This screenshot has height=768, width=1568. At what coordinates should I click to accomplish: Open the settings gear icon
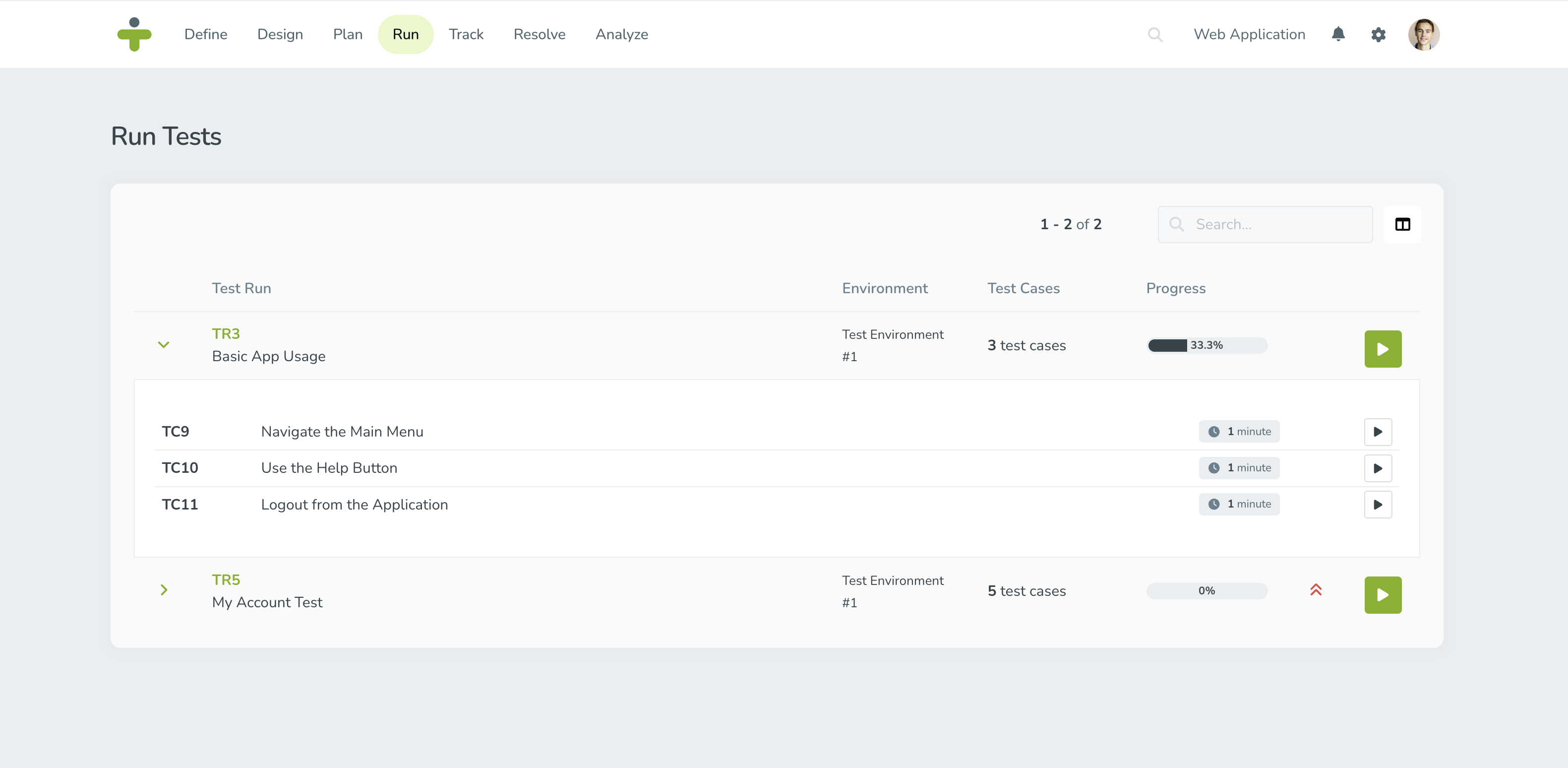1378,34
